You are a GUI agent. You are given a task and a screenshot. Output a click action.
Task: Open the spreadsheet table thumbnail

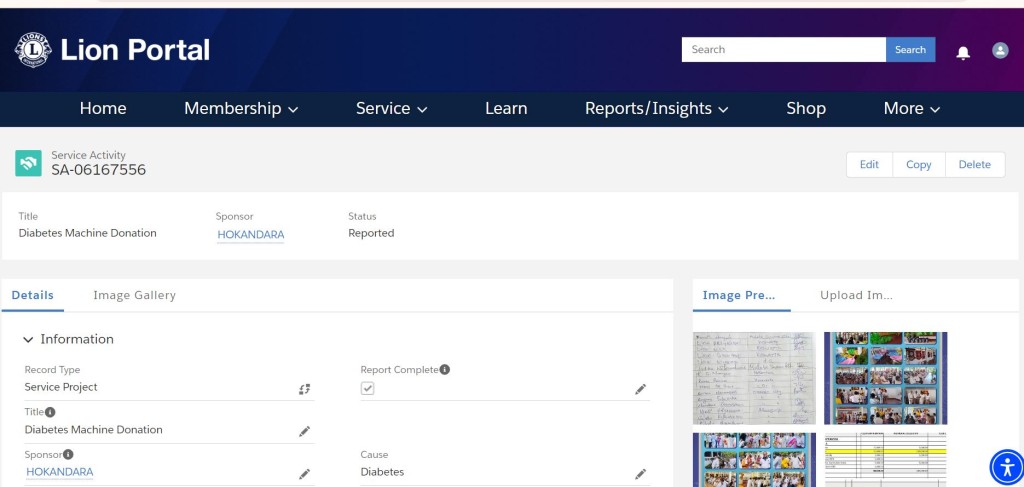coord(885,460)
